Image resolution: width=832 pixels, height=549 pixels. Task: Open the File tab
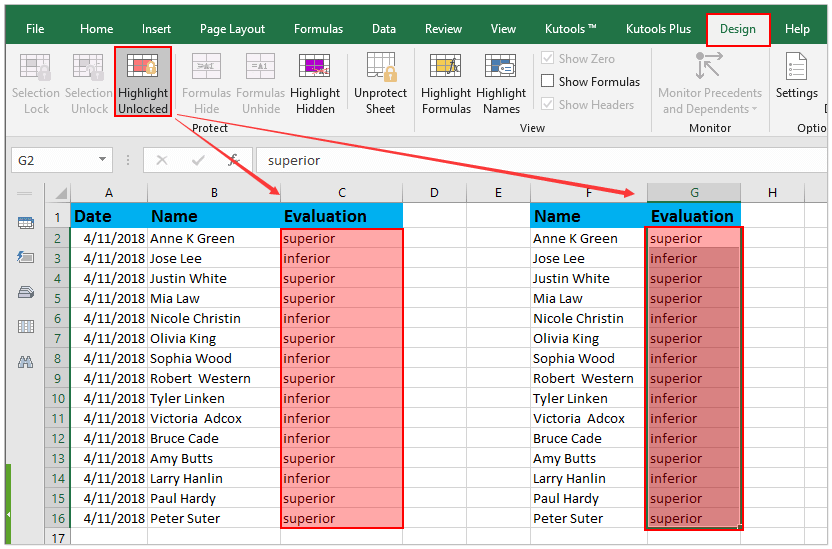35,29
